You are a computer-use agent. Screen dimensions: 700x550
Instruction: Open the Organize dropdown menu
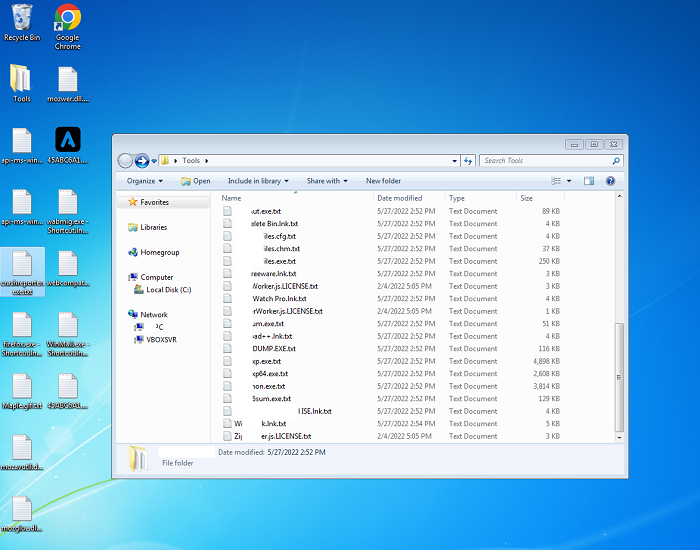(x=145, y=181)
